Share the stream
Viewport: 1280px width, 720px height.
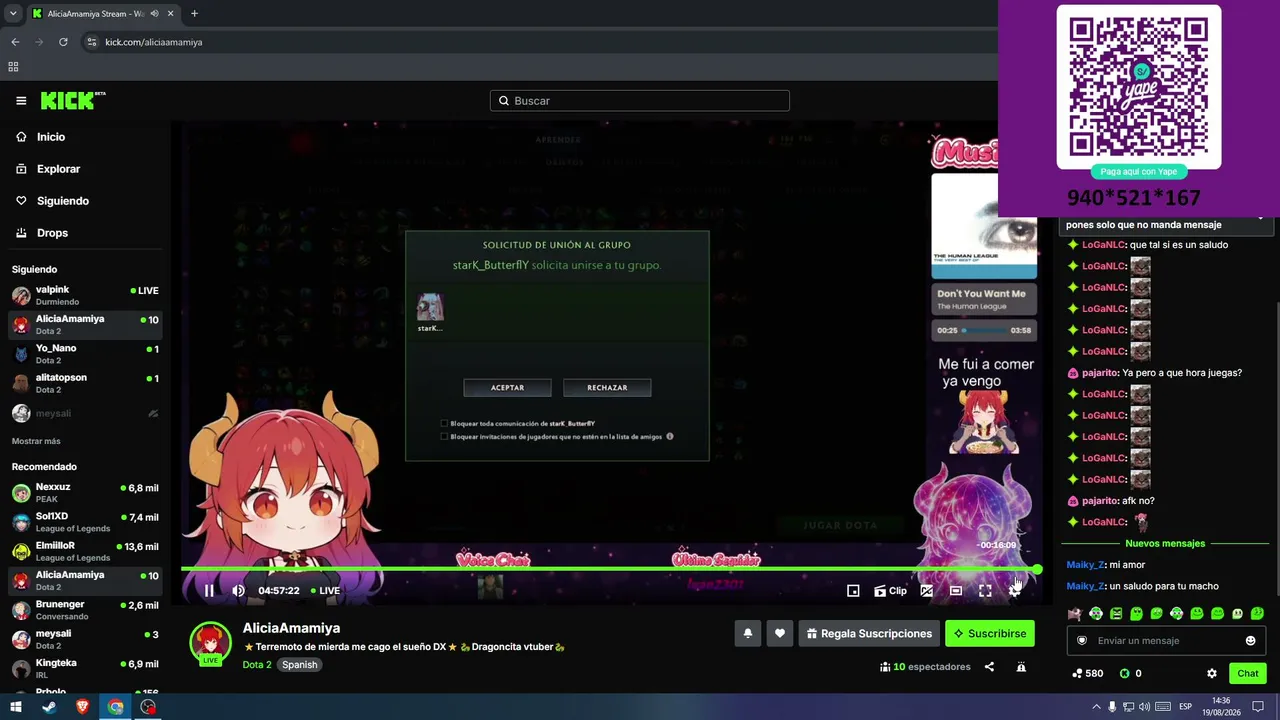(989, 667)
